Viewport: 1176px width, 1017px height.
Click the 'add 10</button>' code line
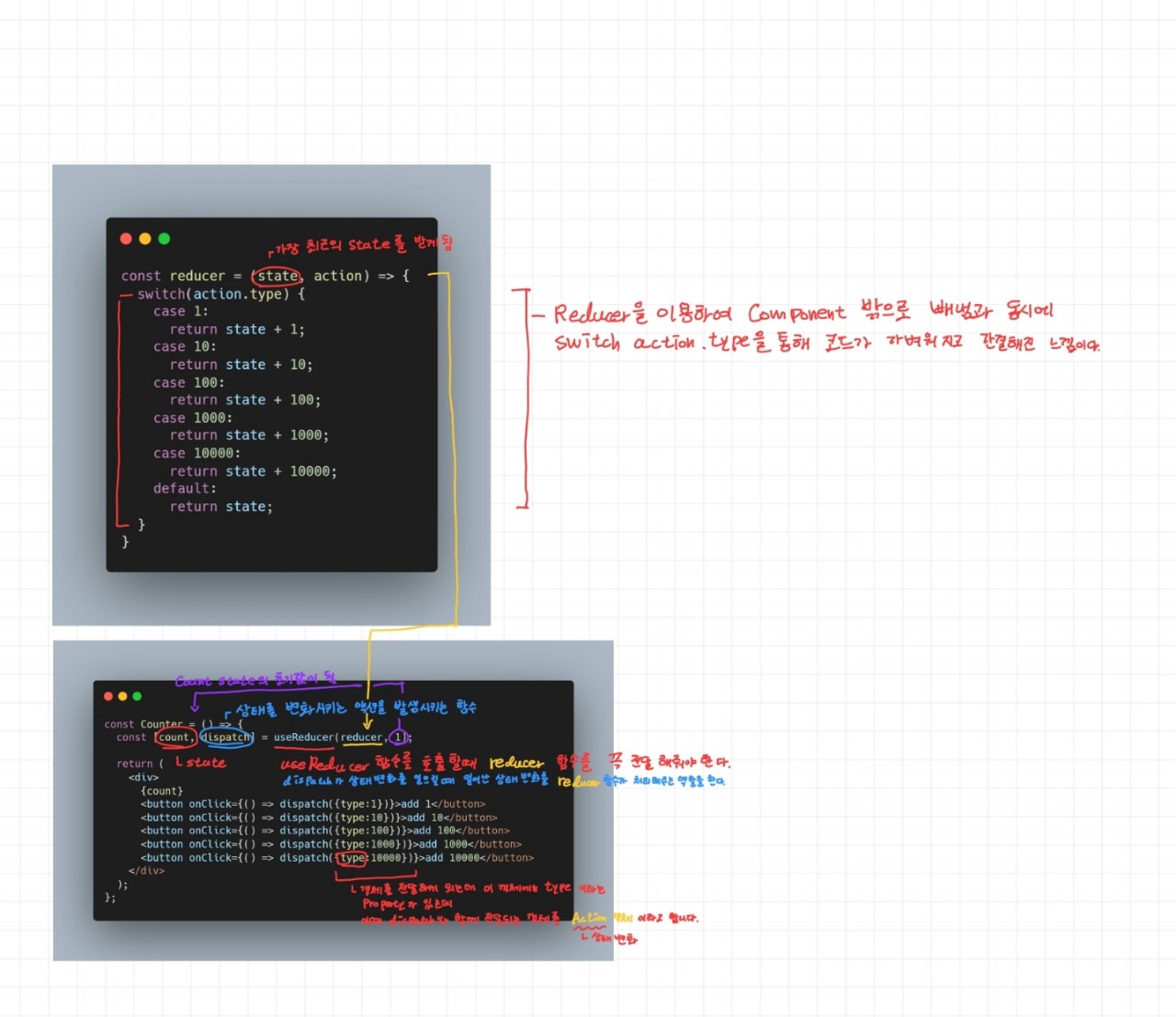tap(319, 818)
